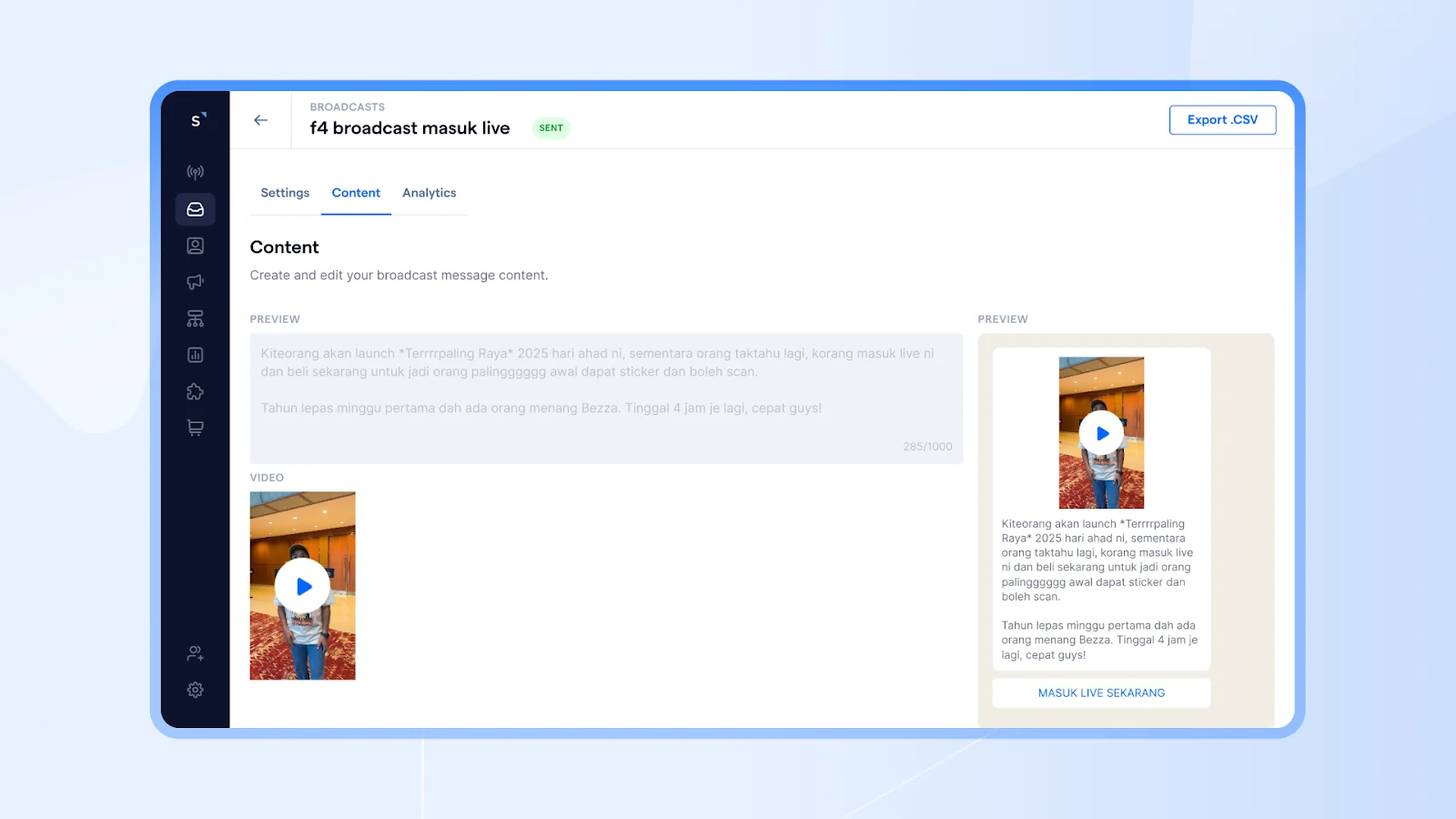Open the Commerce cart icon in sidebar
1456x819 pixels.
click(x=196, y=428)
